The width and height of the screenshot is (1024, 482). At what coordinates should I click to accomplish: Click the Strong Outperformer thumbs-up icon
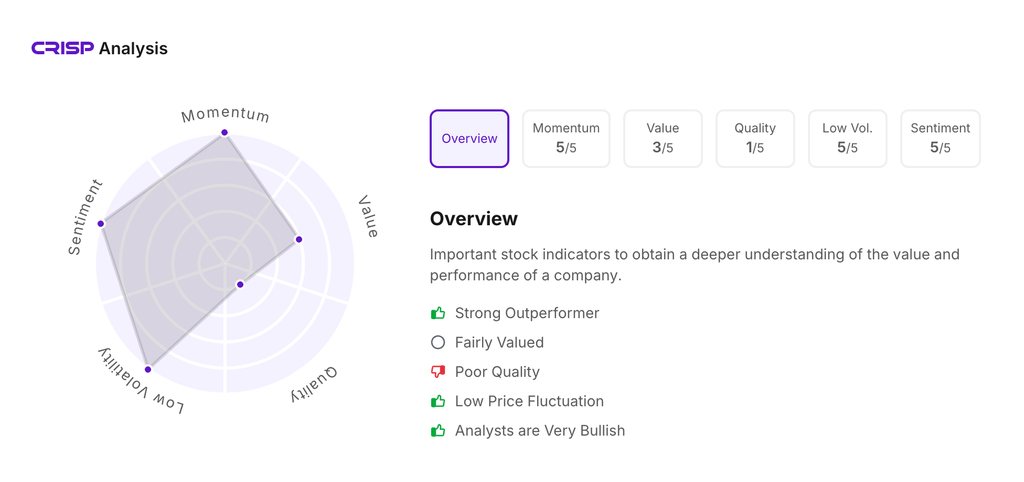[438, 313]
